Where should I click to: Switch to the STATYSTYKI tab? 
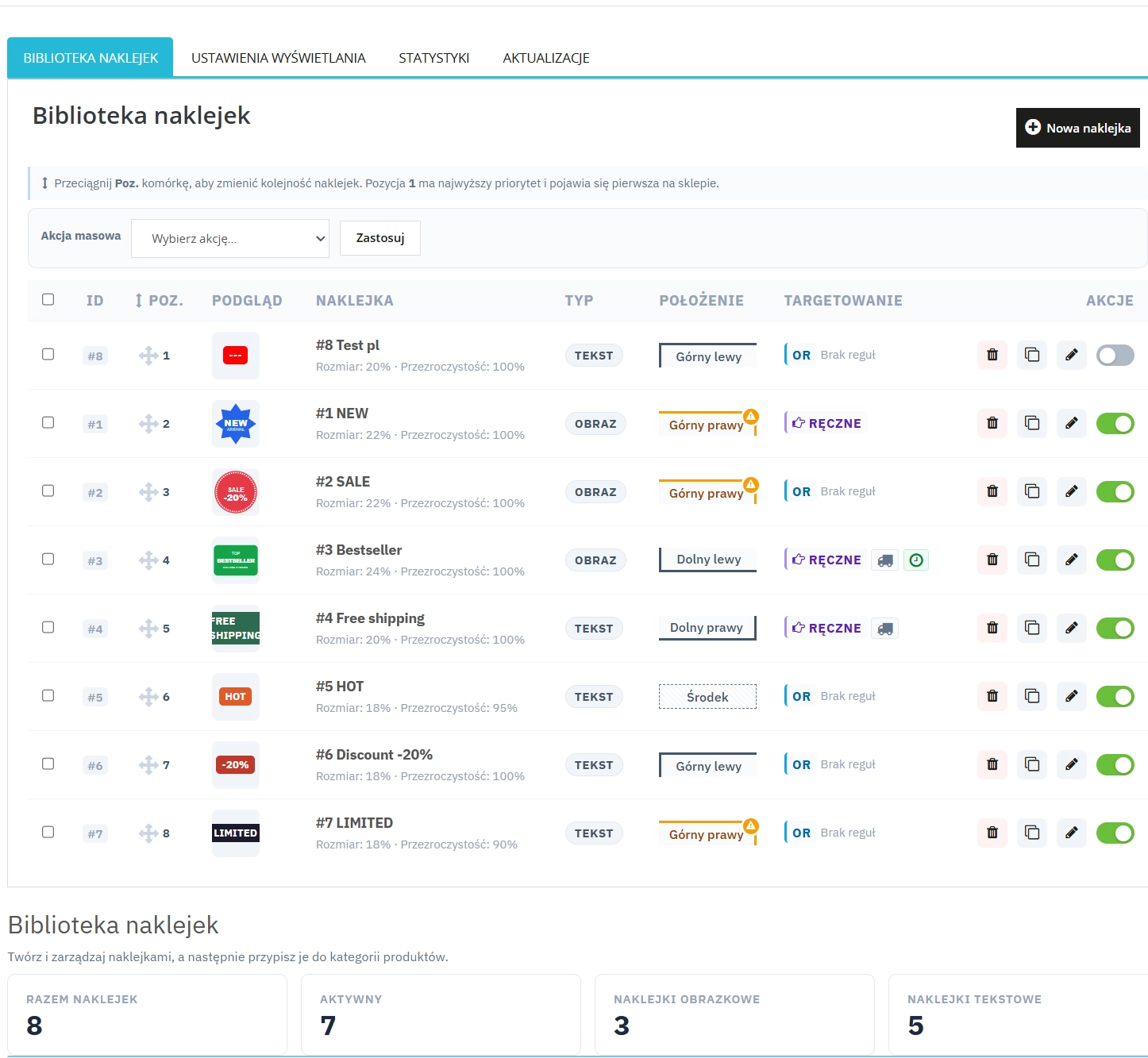pyautogui.click(x=433, y=57)
